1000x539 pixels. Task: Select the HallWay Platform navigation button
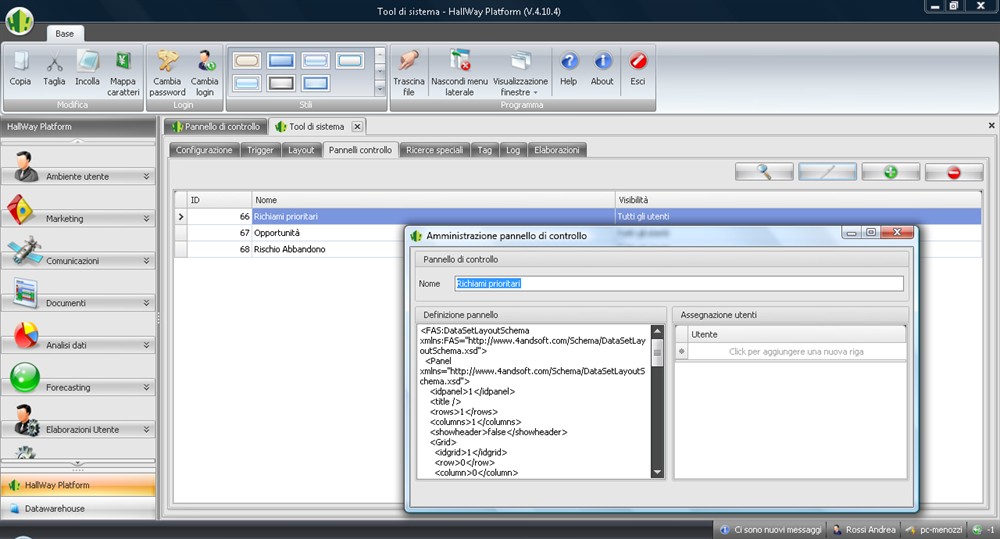point(78,485)
